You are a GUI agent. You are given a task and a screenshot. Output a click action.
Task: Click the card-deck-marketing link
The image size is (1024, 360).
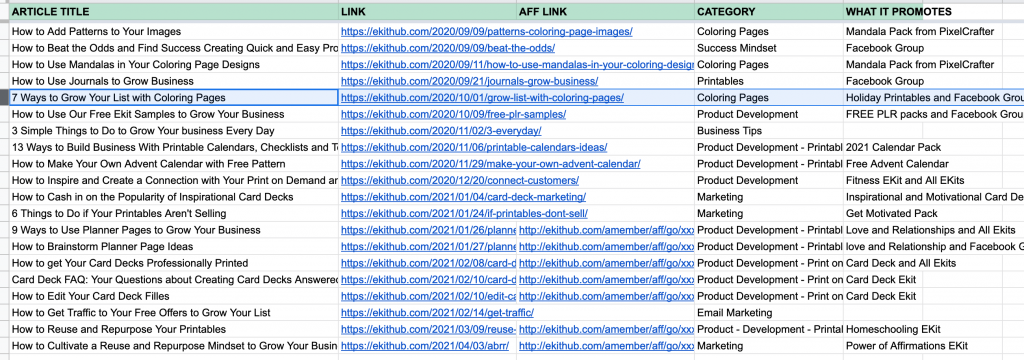click(x=463, y=197)
